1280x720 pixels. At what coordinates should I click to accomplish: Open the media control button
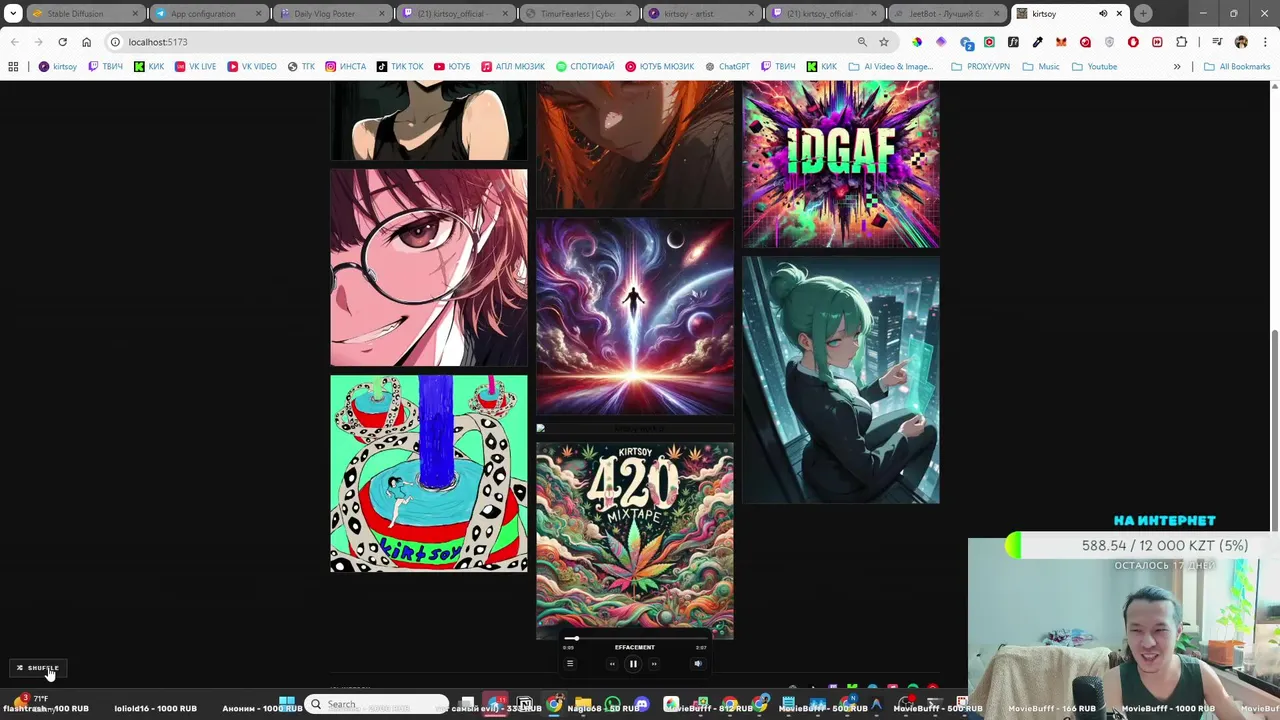click(x=1217, y=42)
